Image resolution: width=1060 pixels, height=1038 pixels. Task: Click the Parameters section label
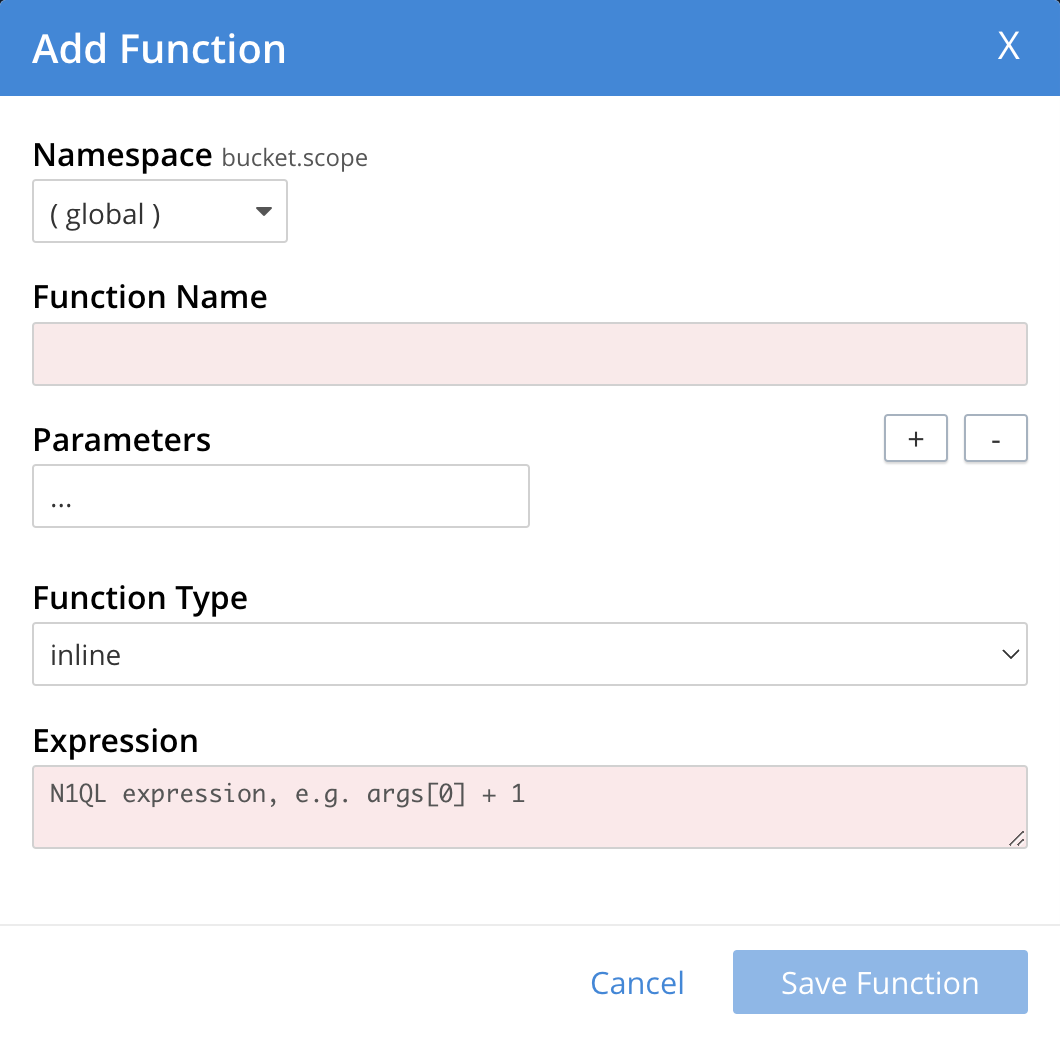pos(121,439)
